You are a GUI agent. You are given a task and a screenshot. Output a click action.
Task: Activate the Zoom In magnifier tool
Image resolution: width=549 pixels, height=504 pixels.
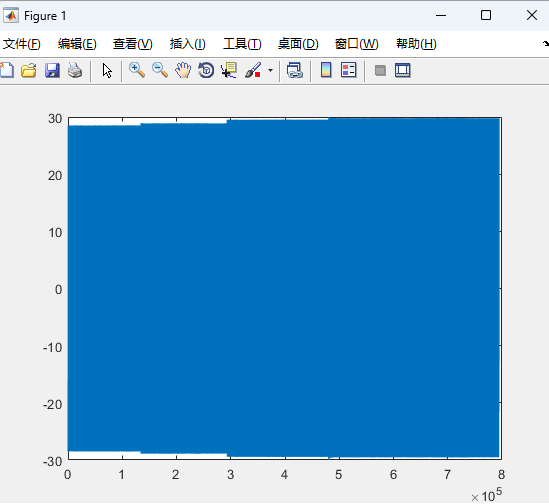pyautogui.click(x=137, y=70)
